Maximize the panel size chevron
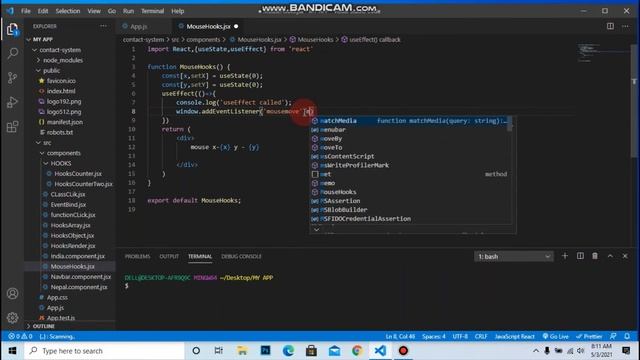Image resolution: width=640 pixels, height=360 pixels. point(610,256)
